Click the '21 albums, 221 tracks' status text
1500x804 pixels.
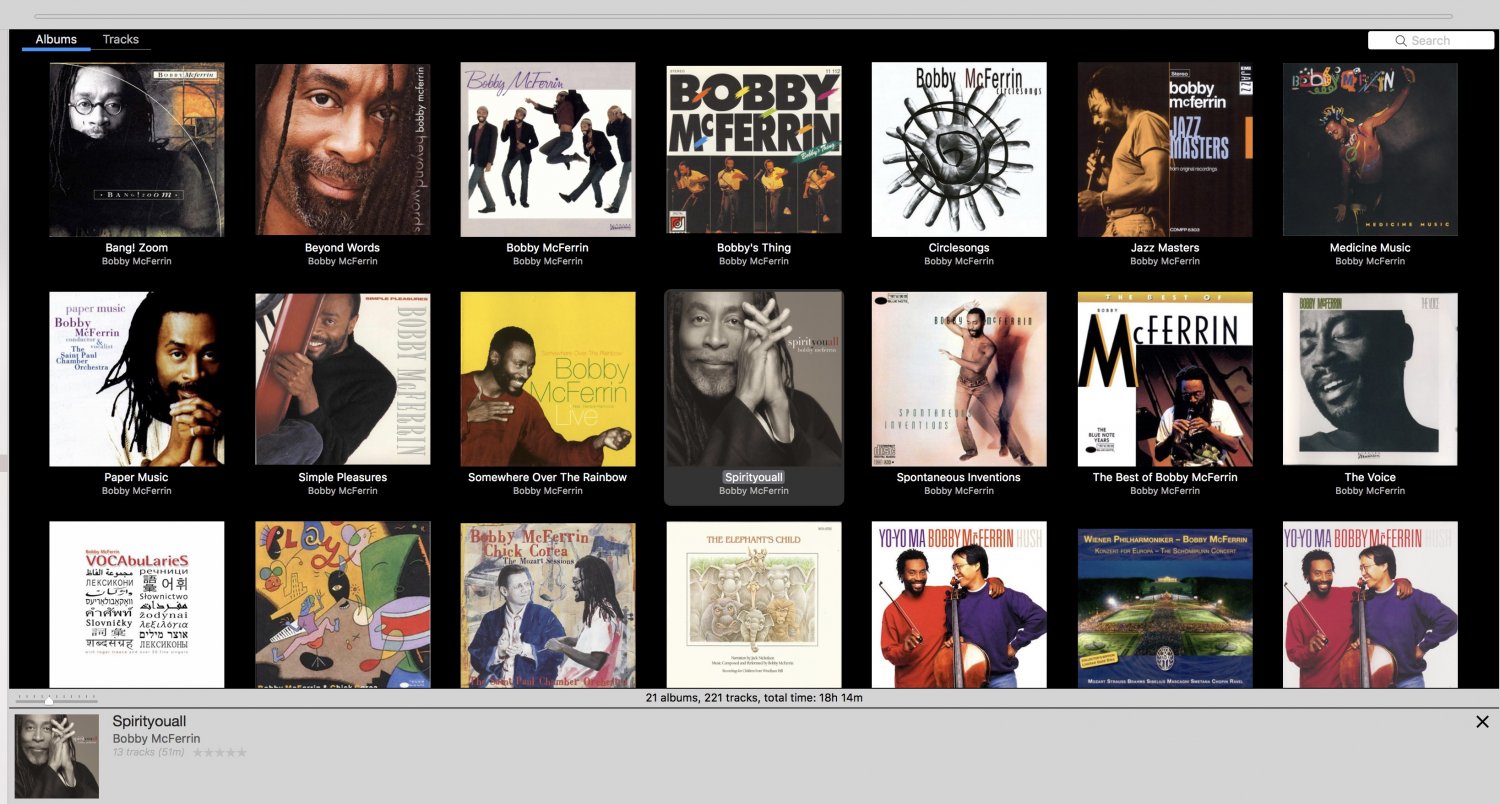pos(754,698)
